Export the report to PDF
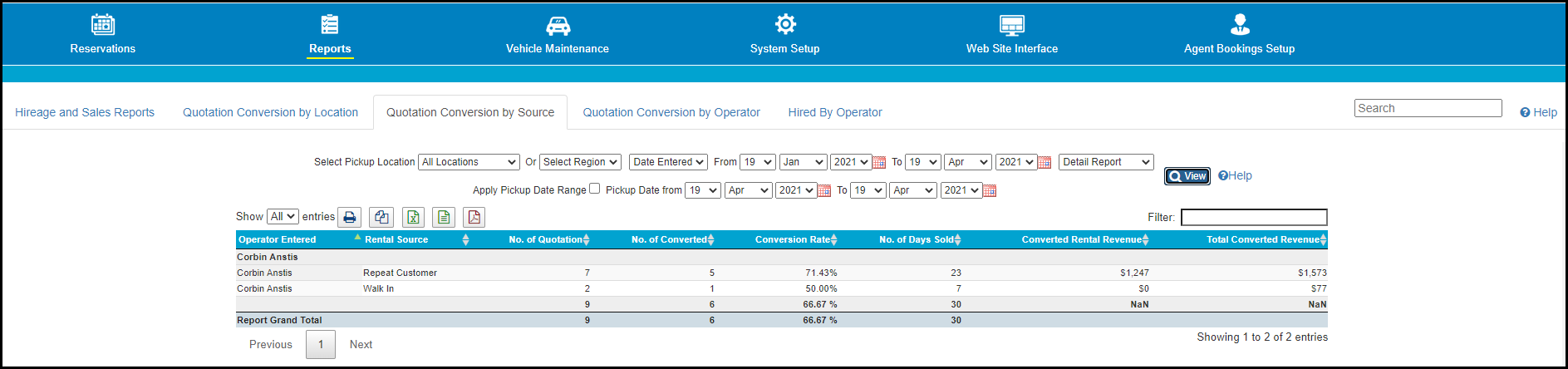Screen dimensions: 1568x369 (x=474, y=217)
